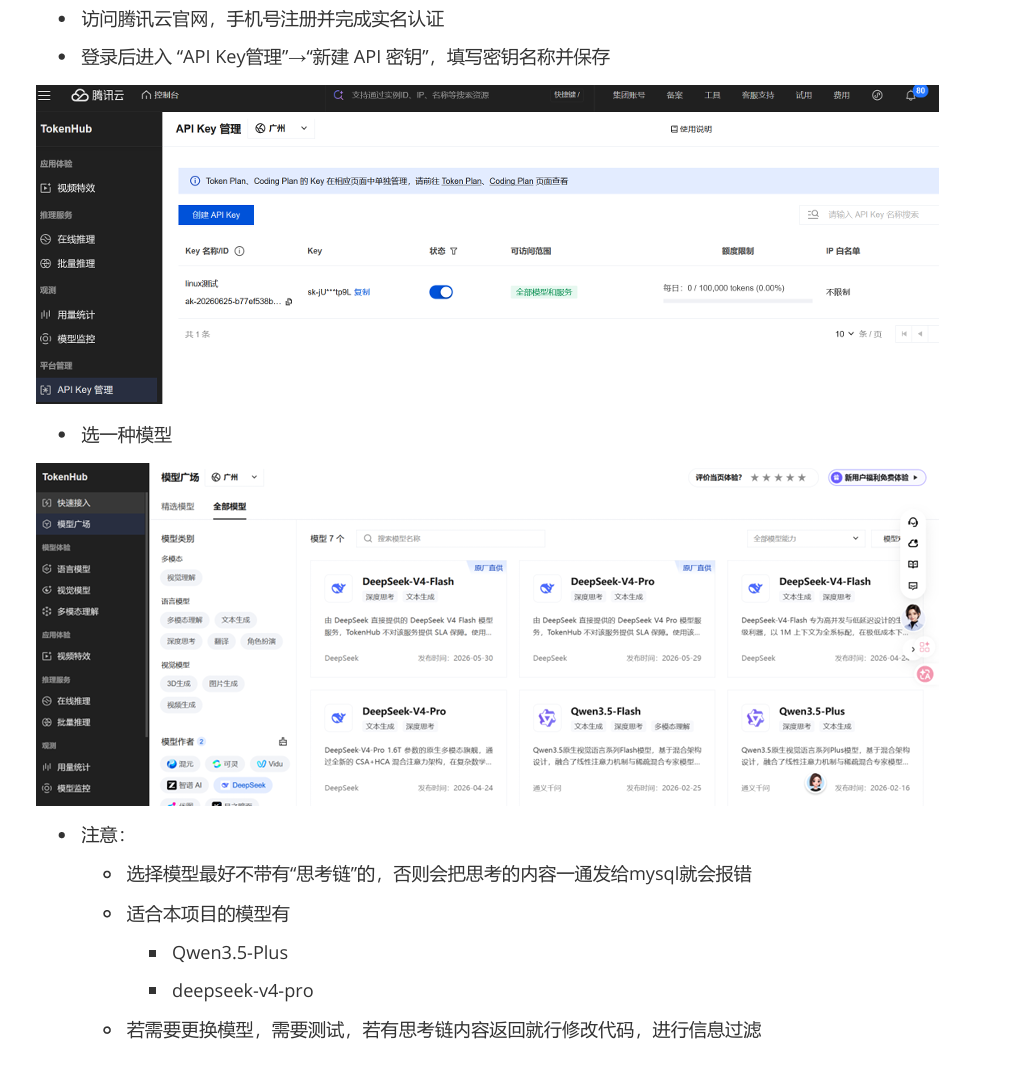Click the 全部模型和服务 scope tag
The image size is (1012, 1066).
point(544,292)
